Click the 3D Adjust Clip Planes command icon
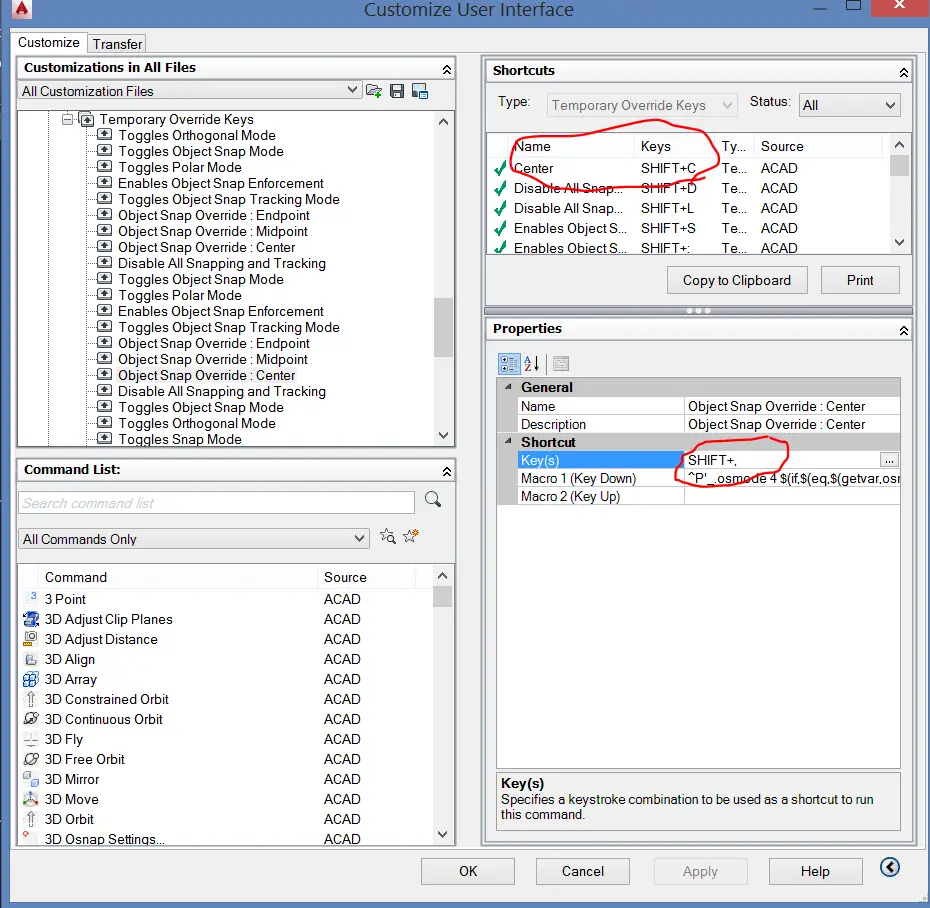 pos(31,619)
